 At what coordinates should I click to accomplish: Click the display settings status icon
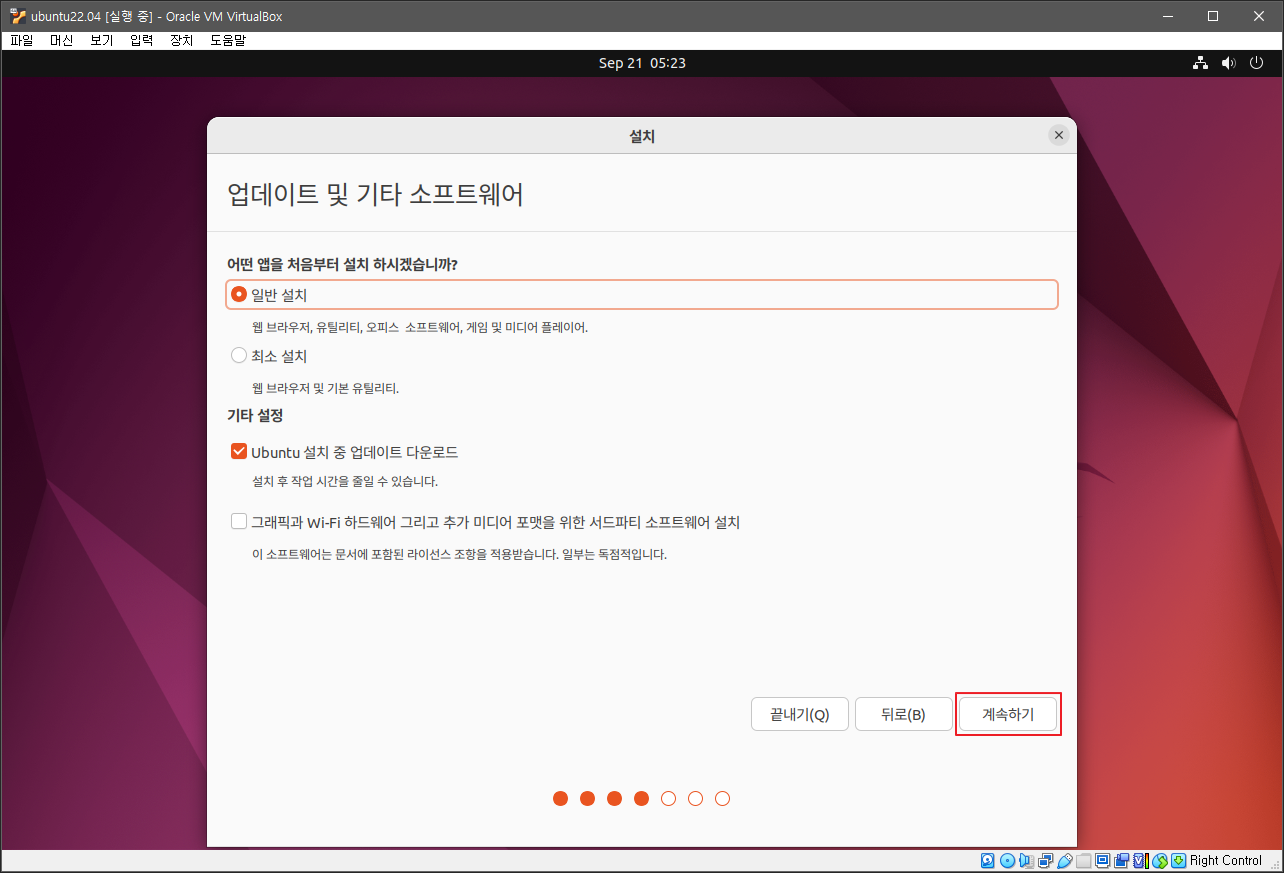[1102, 860]
